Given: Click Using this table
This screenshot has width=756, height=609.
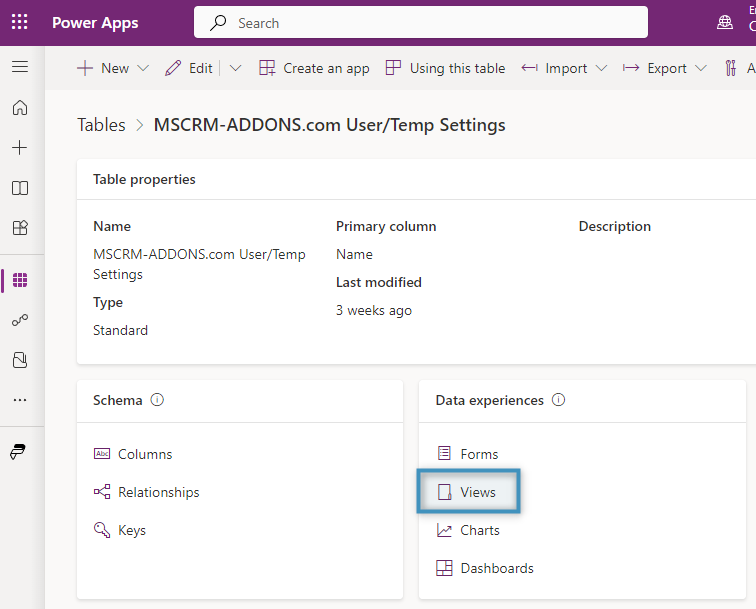Looking at the screenshot, I should coord(445,68).
